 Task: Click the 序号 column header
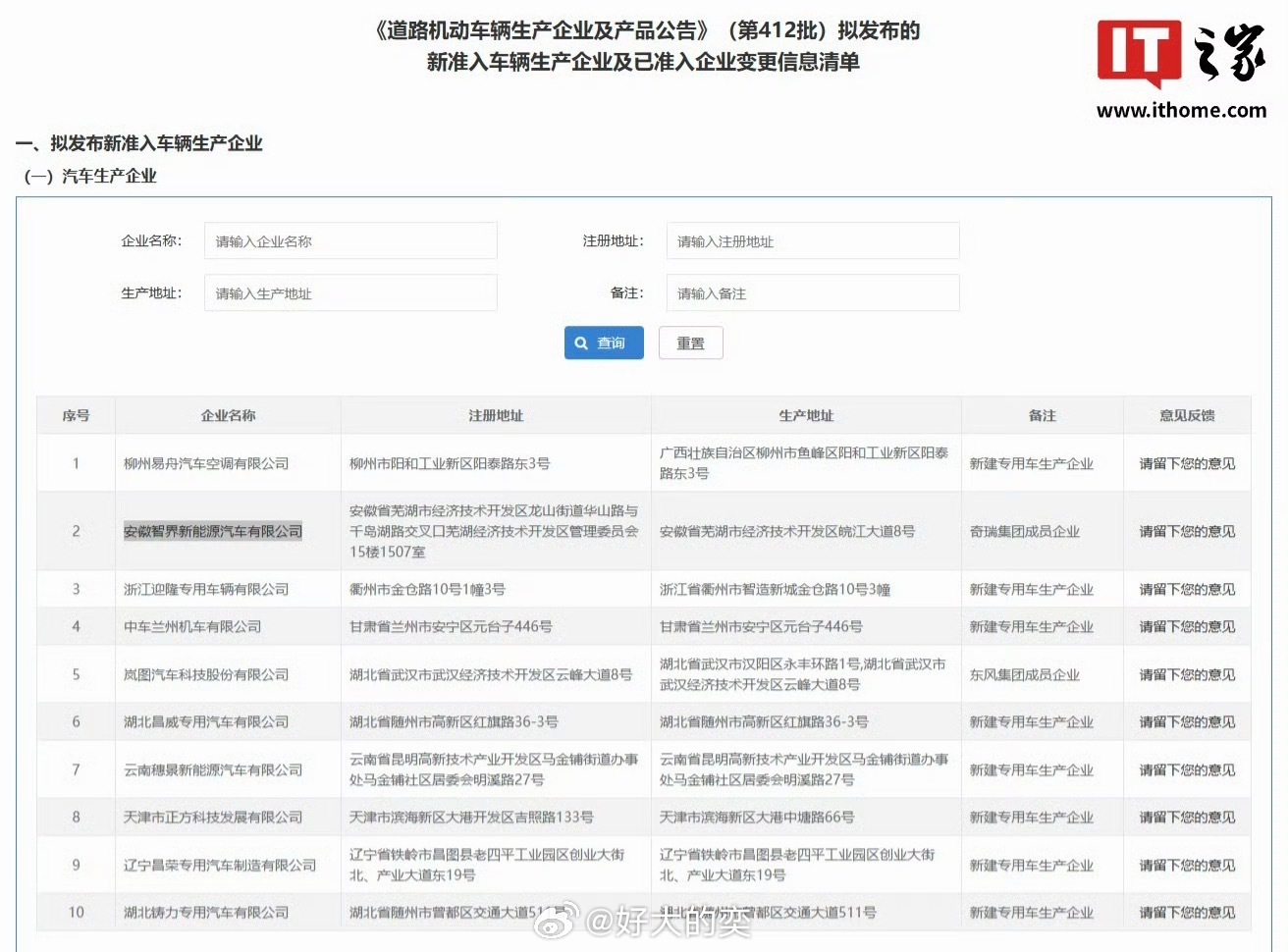coord(76,415)
